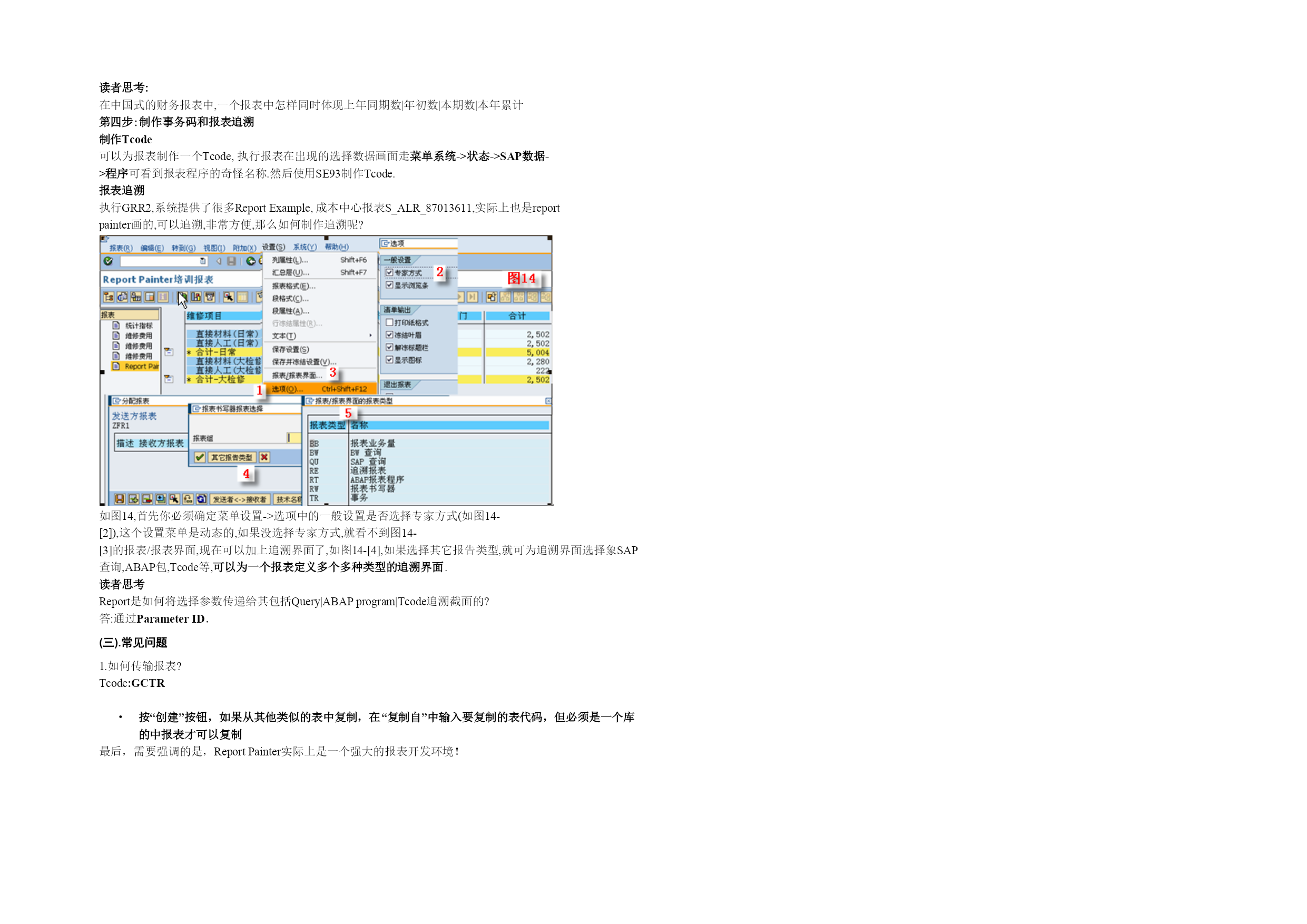
Task: Toggle the 解冻标题栏 checkbox
Action: click(389, 347)
